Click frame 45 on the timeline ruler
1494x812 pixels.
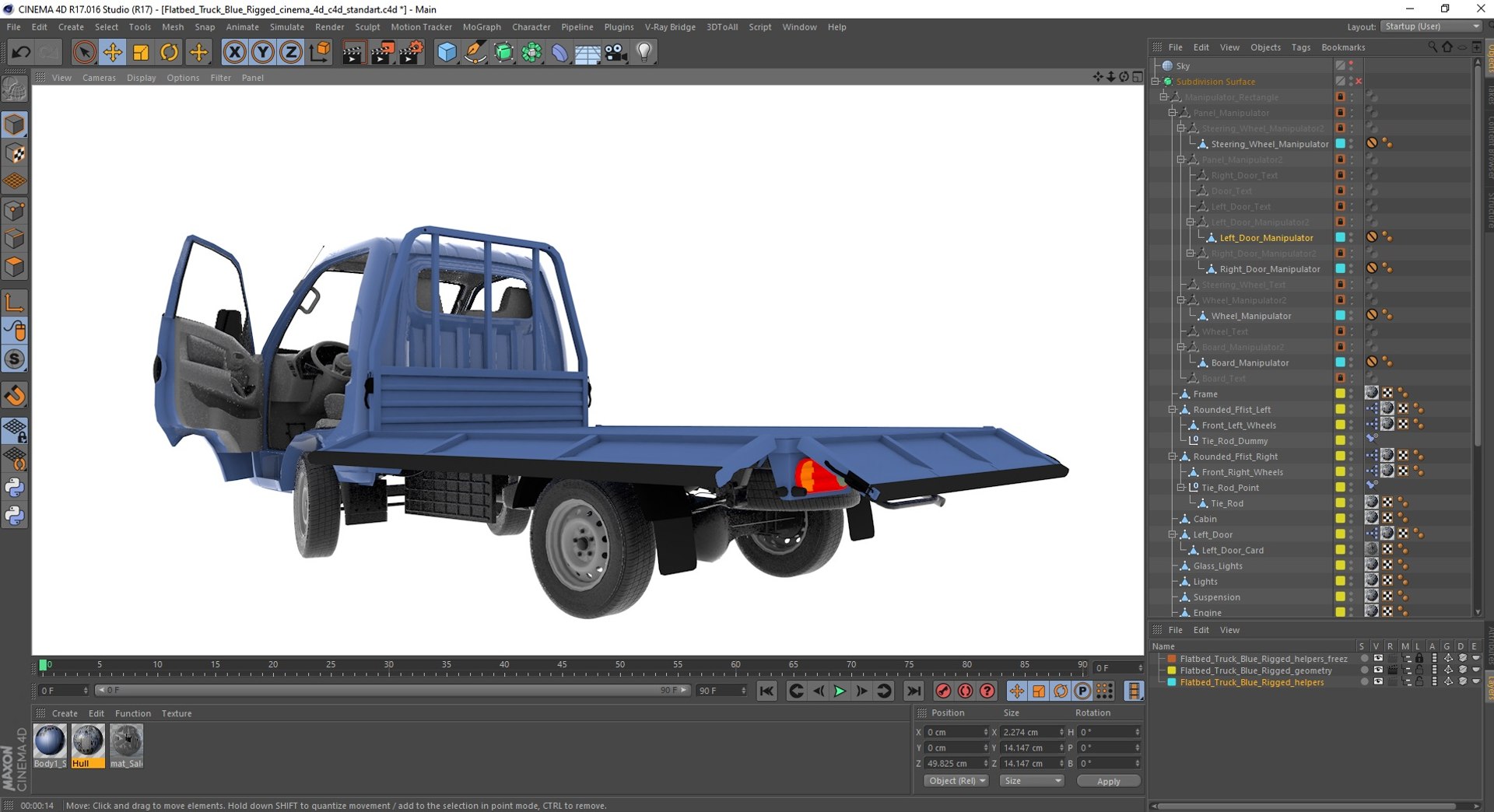pos(562,667)
